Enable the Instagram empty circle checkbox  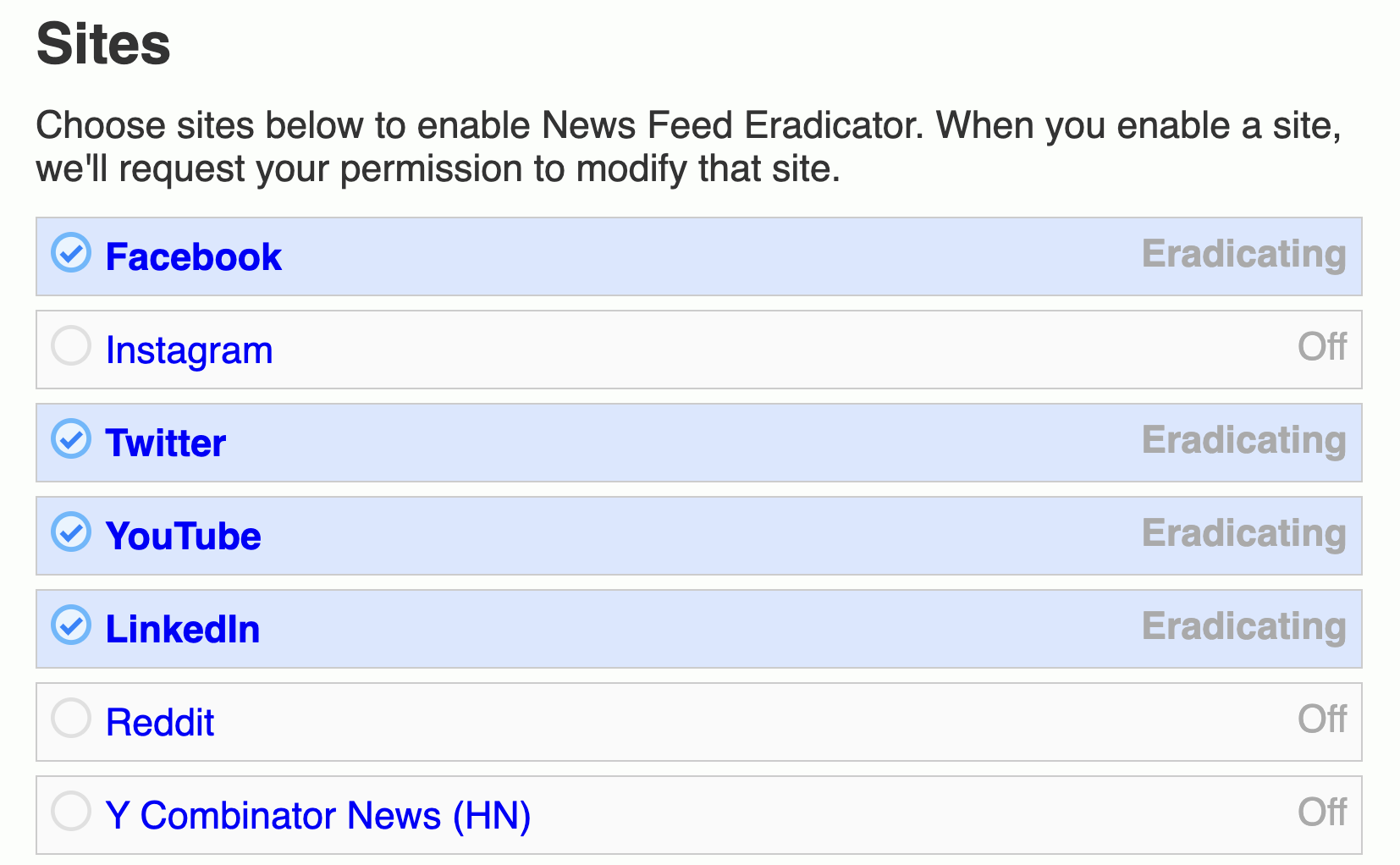pos(71,345)
